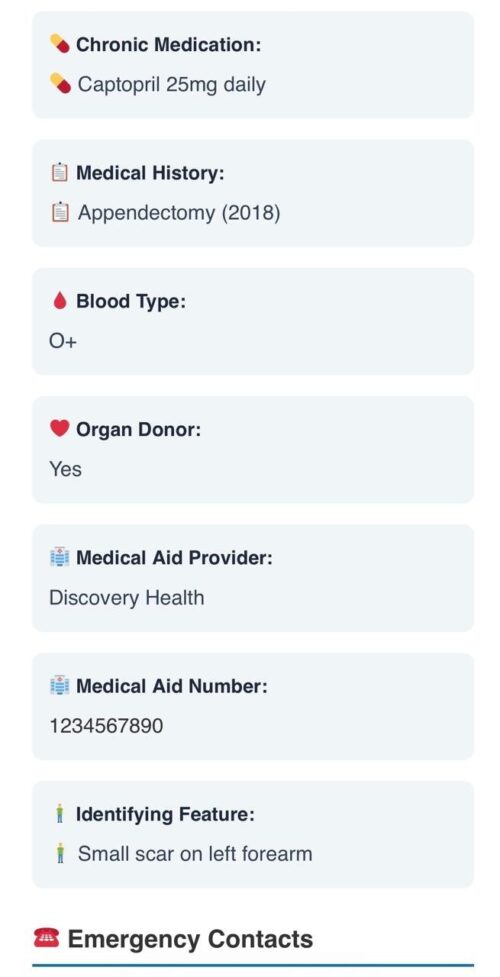Click the Emergency Contacts section heading
The width and height of the screenshot is (500, 977).
190,938
